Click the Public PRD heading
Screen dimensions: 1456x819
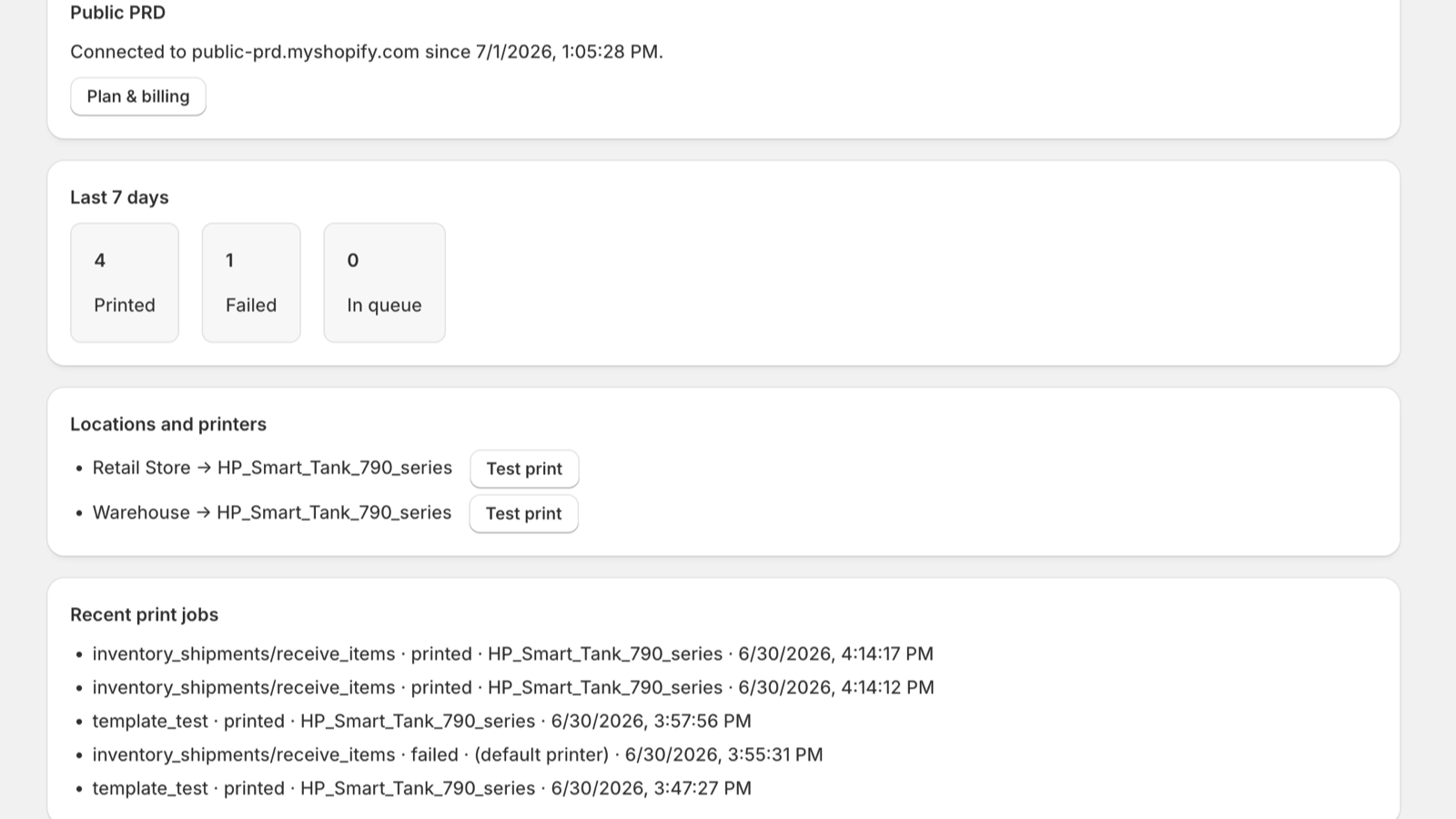point(117,13)
